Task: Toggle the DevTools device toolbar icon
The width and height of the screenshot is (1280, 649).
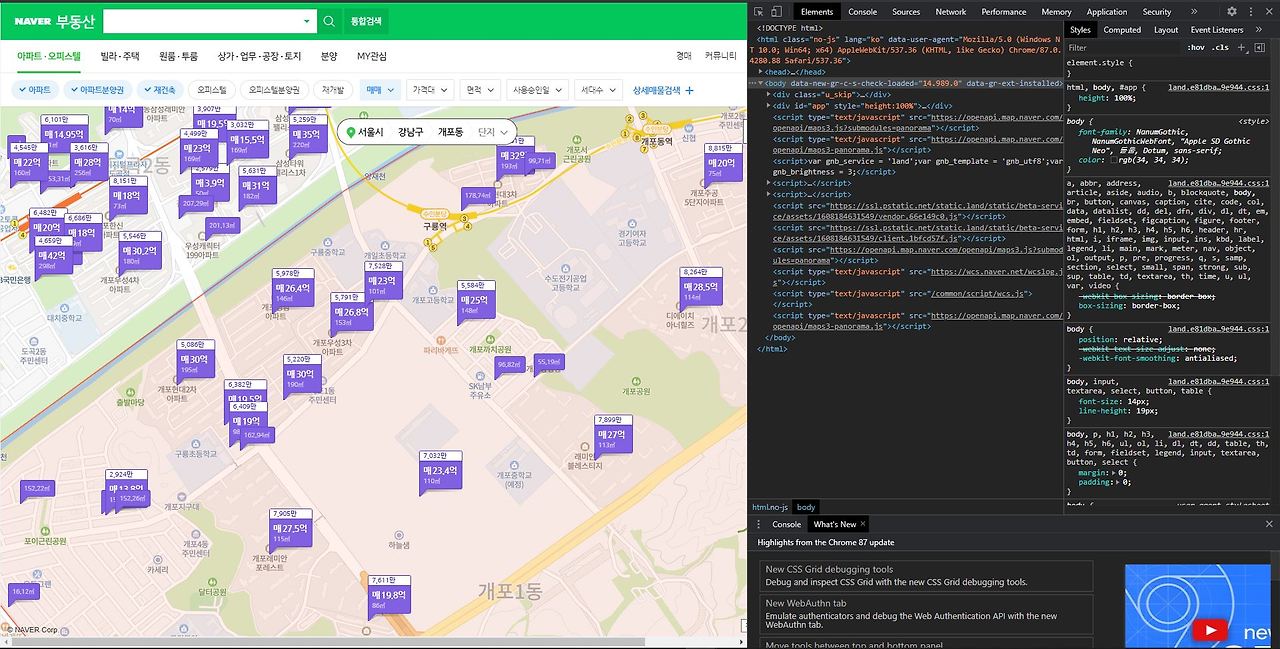Action: (777, 11)
